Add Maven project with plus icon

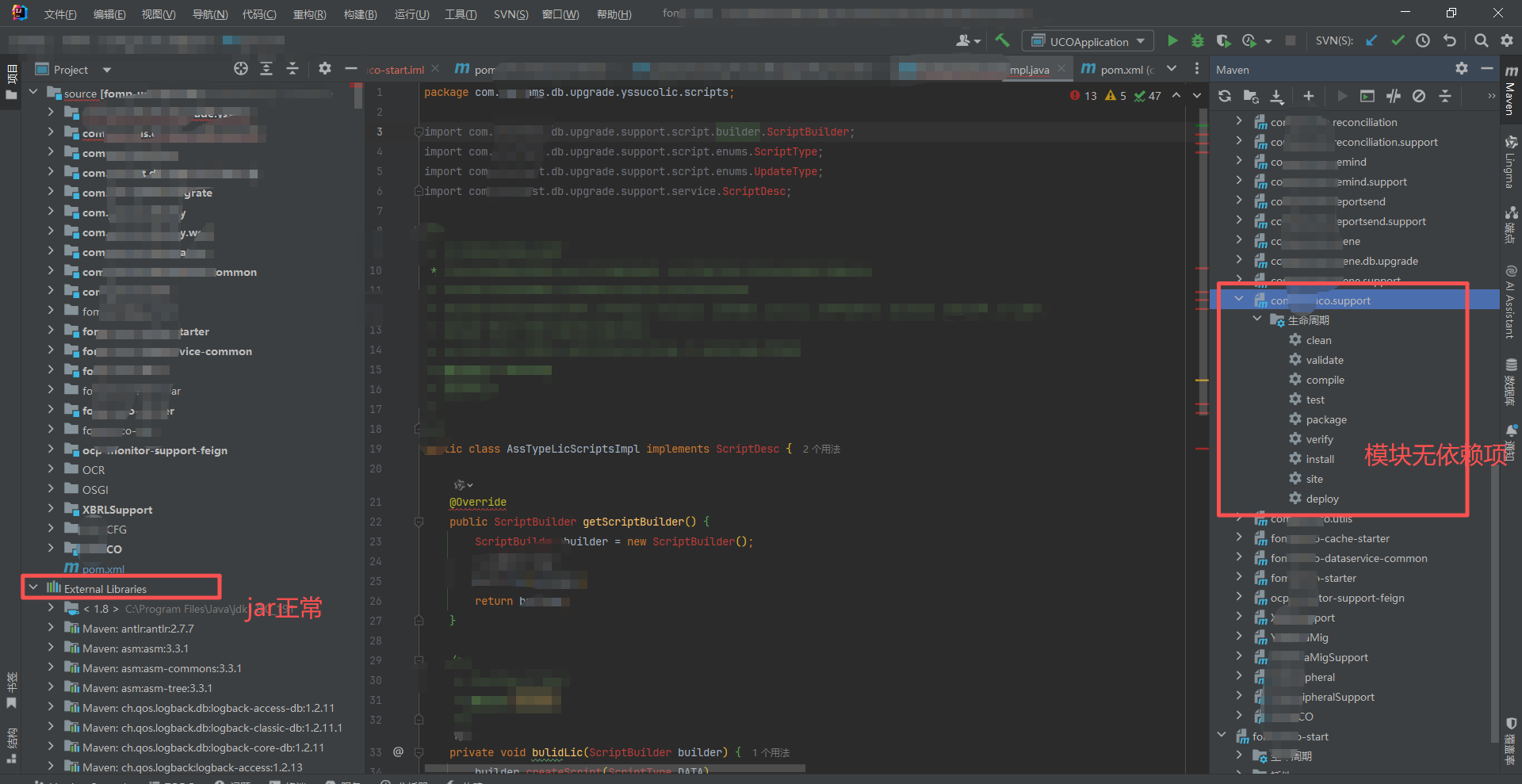[1309, 96]
